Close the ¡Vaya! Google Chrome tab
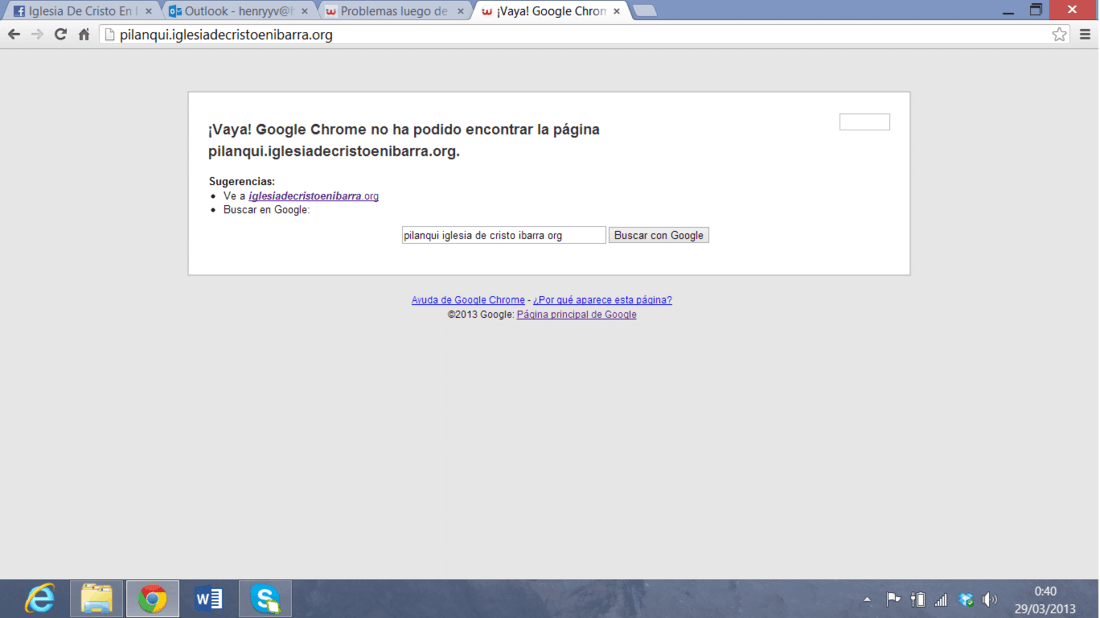This screenshot has width=1100, height=618. pos(617,11)
